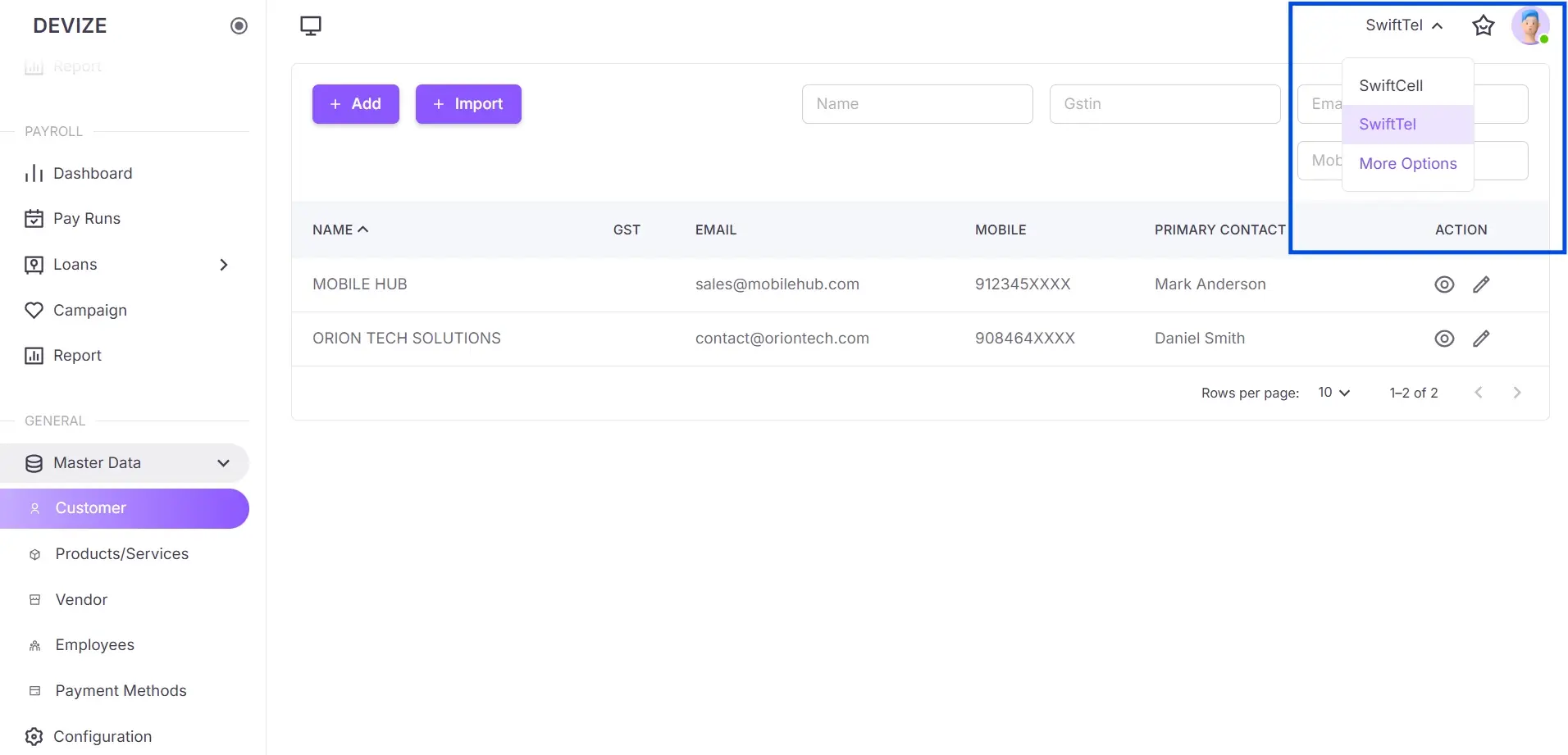Collapse the Master Data chevron
Screen dimensions: 1568x755
(x=224, y=463)
